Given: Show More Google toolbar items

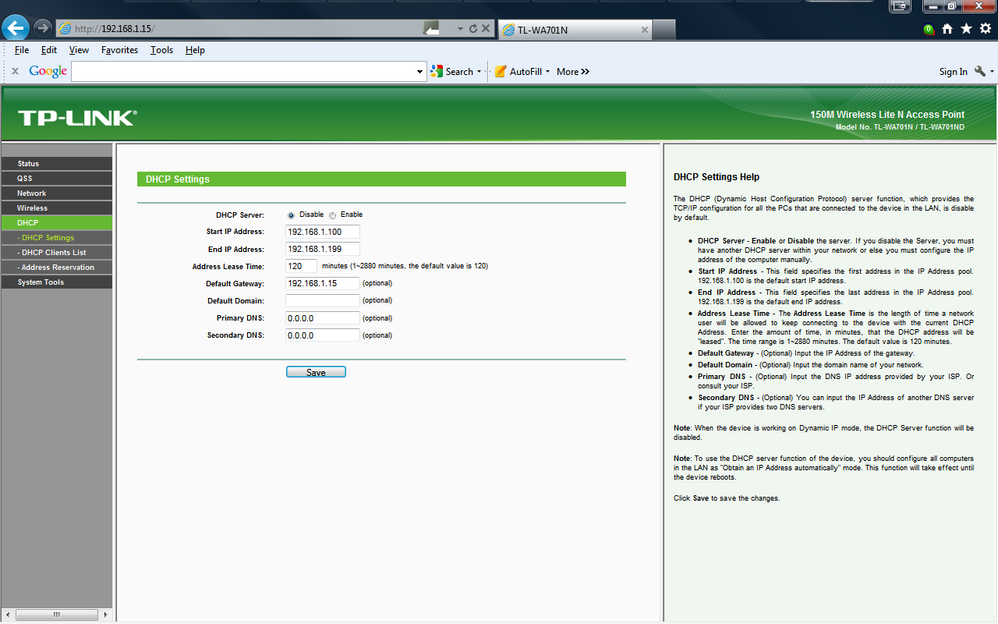Looking at the screenshot, I should click(x=573, y=71).
